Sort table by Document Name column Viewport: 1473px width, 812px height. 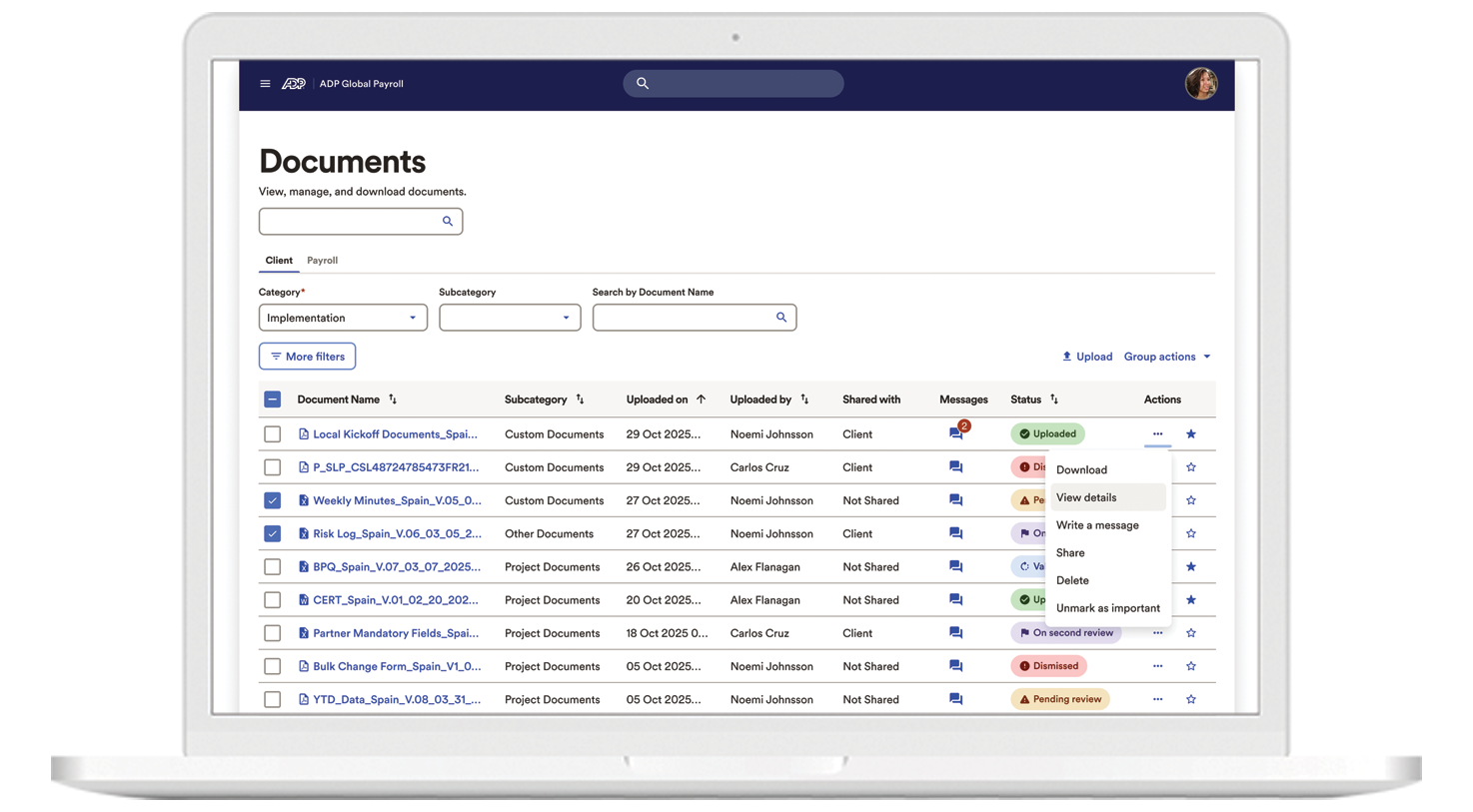click(393, 400)
